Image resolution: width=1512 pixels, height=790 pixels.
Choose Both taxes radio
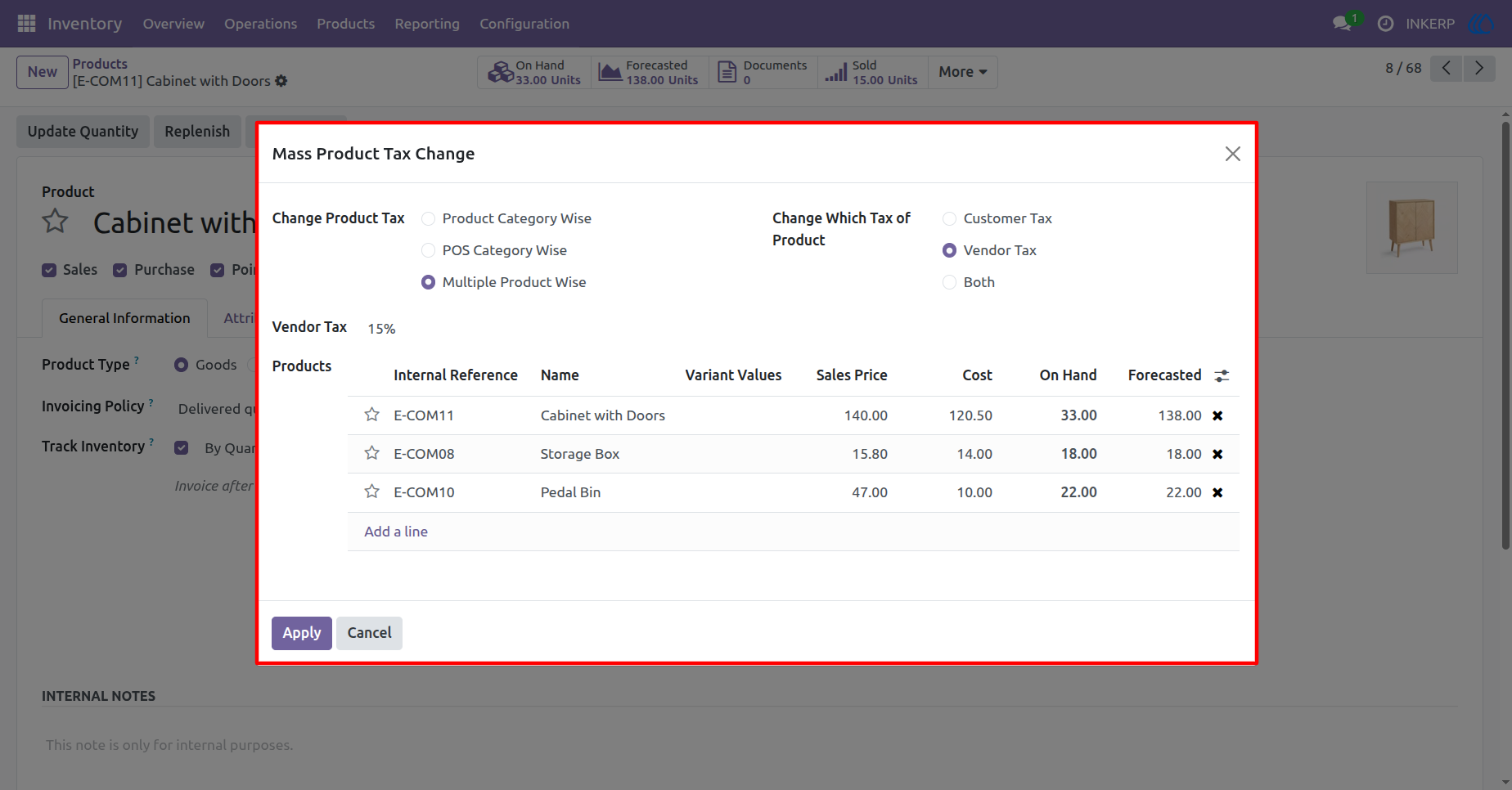[x=949, y=282]
